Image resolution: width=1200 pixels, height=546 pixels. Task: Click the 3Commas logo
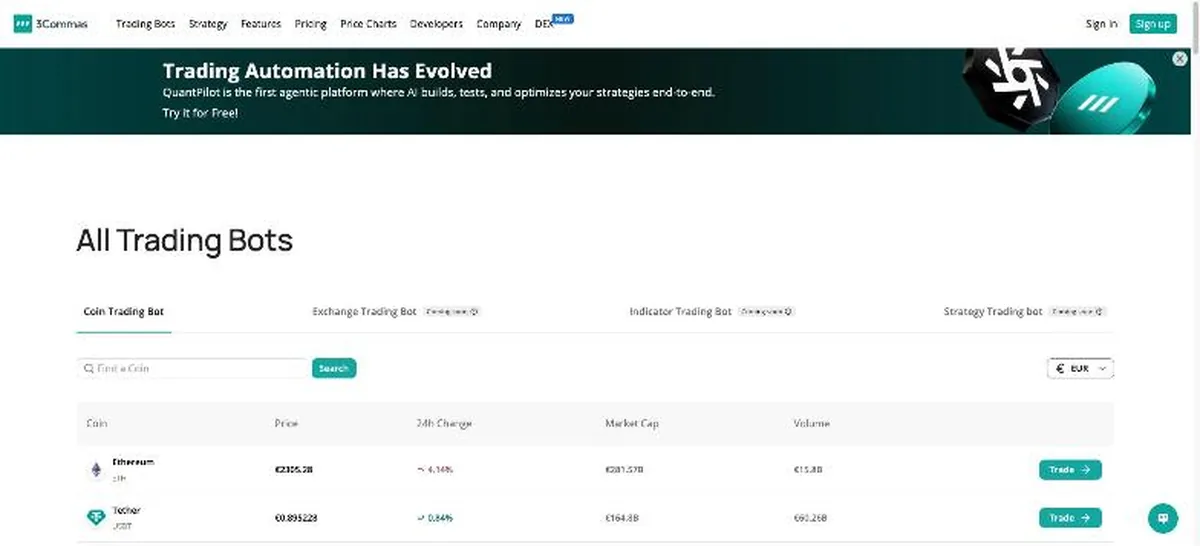pos(49,23)
